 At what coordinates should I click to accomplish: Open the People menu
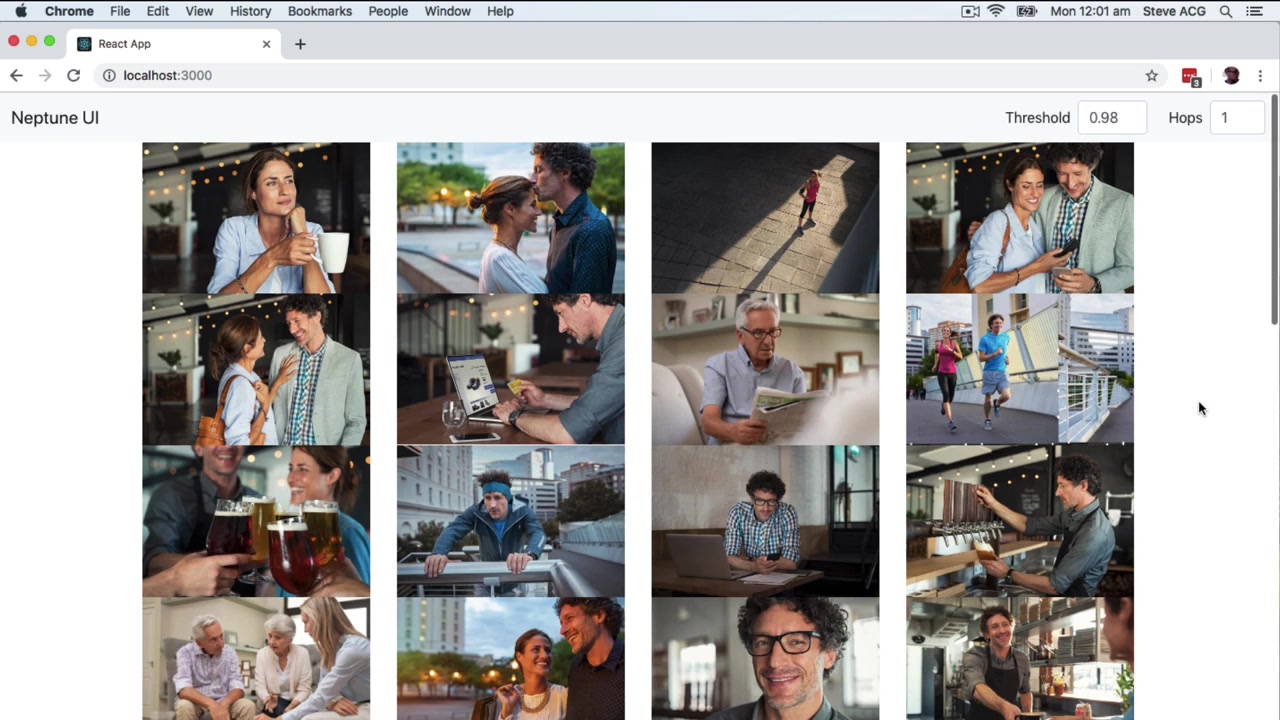coord(388,11)
